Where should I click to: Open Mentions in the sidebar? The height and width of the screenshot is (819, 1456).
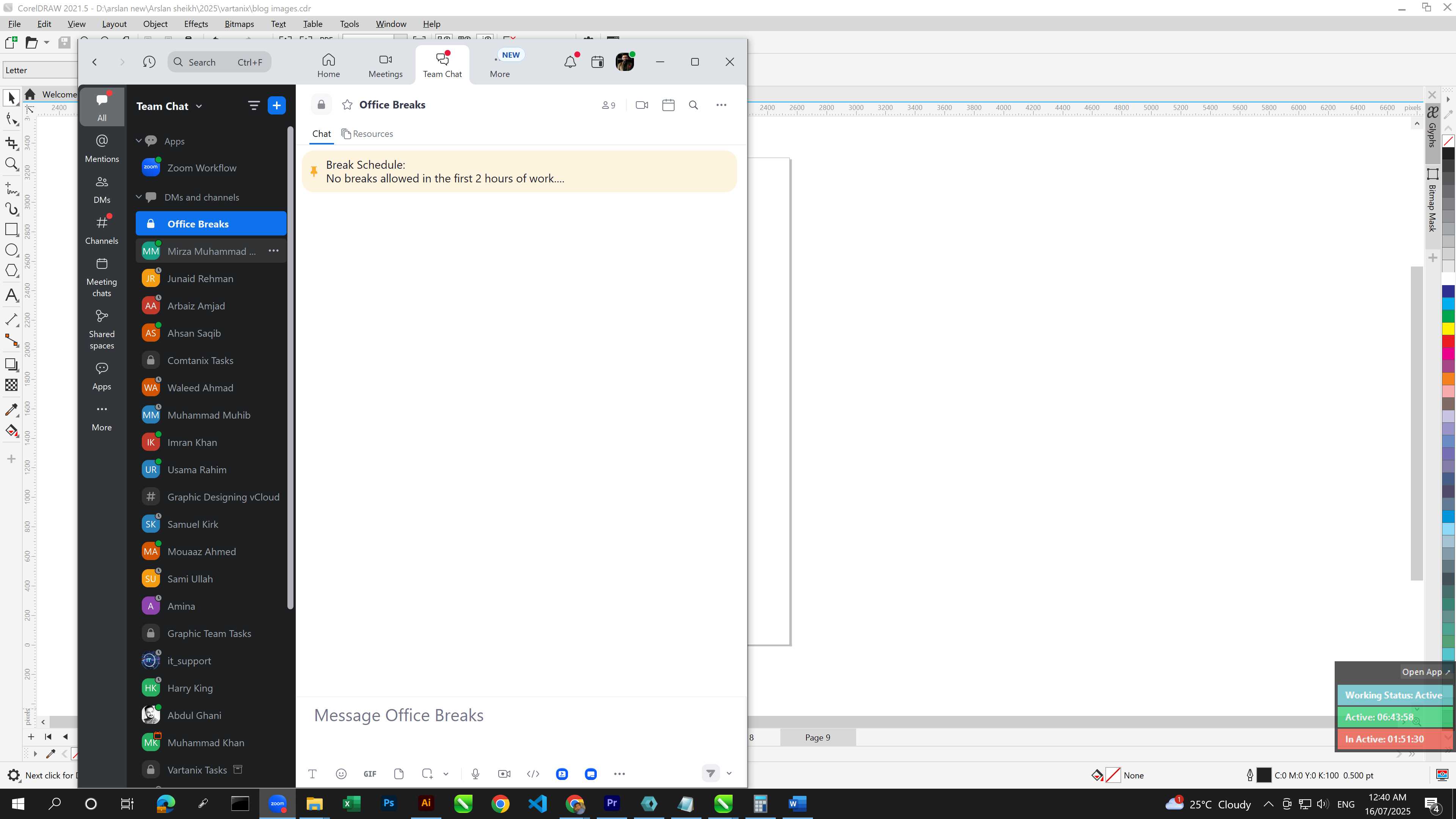[102, 149]
